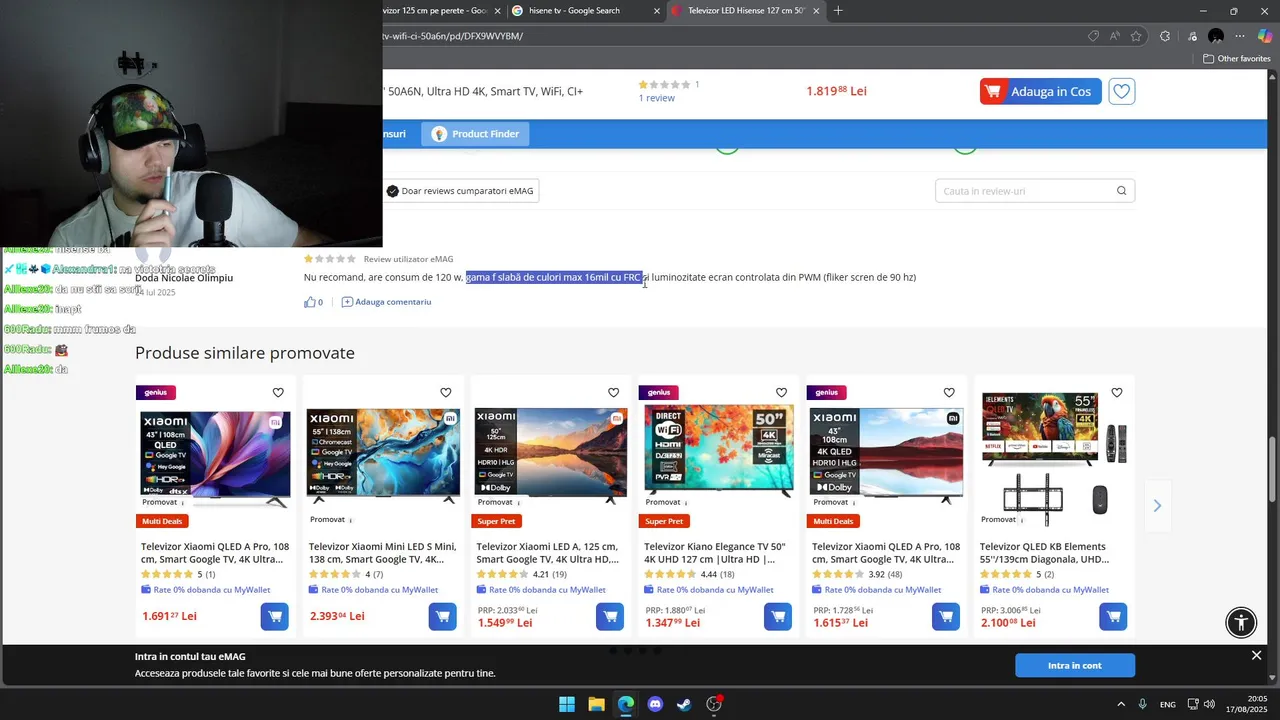This screenshot has width=1280, height=720.
Task: Click the microphone icon in system tray
Action: click(1143, 704)
